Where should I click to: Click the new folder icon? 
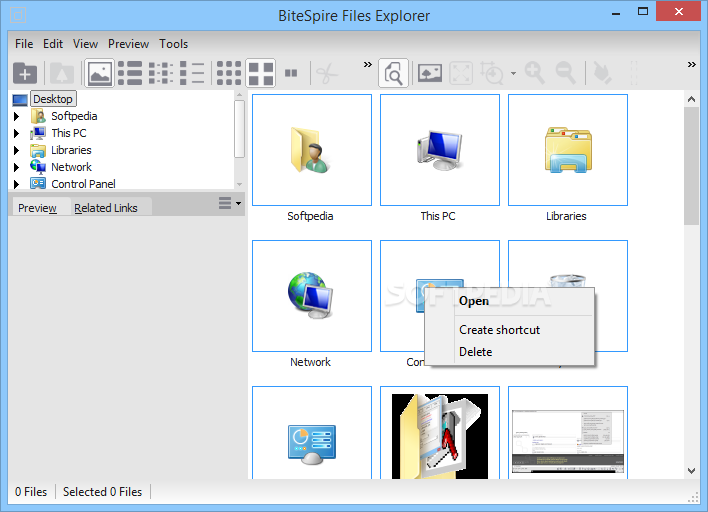[x=25, y=73]
